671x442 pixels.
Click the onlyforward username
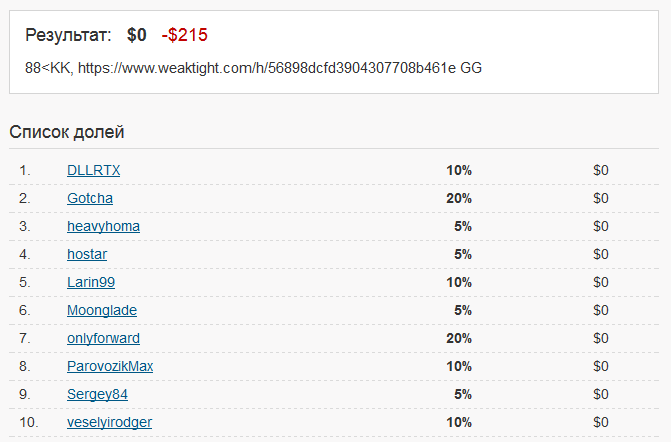pos(103,338)
